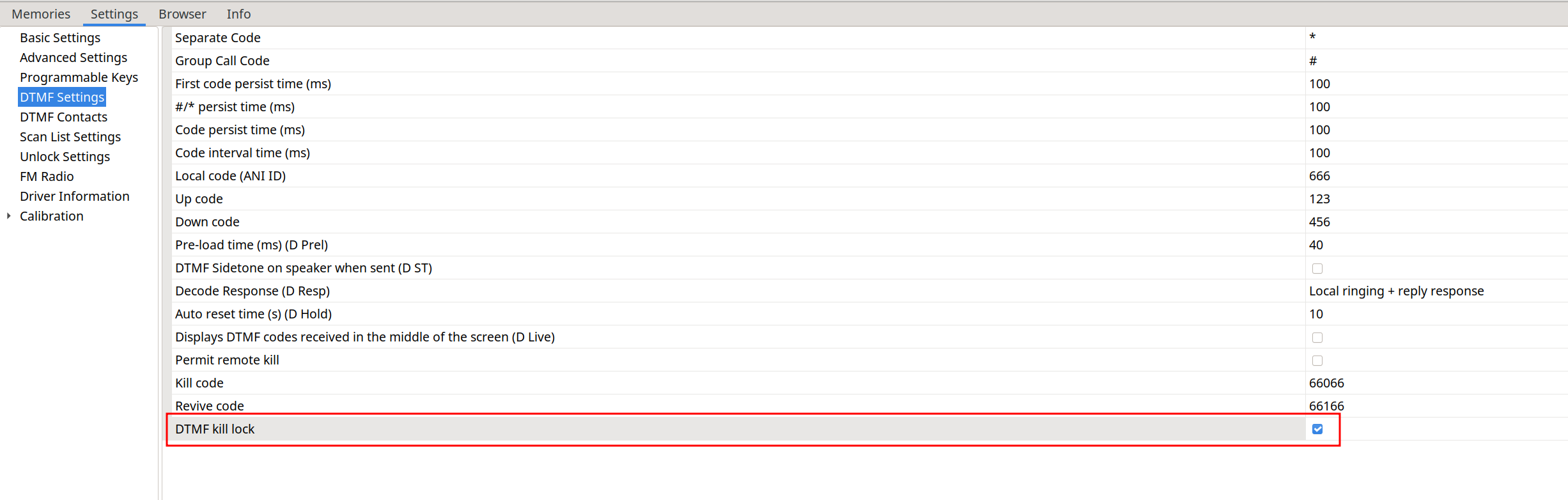Go to Programmable Keys settings
Viewport: 1568px width, 500px height.
[79, 77]
